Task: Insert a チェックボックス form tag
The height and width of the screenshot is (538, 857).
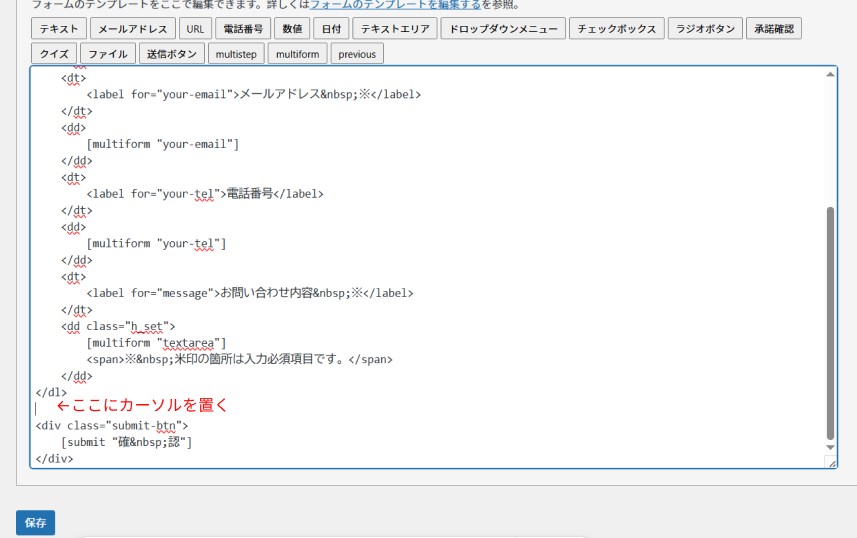Action: tap(616, 29)
